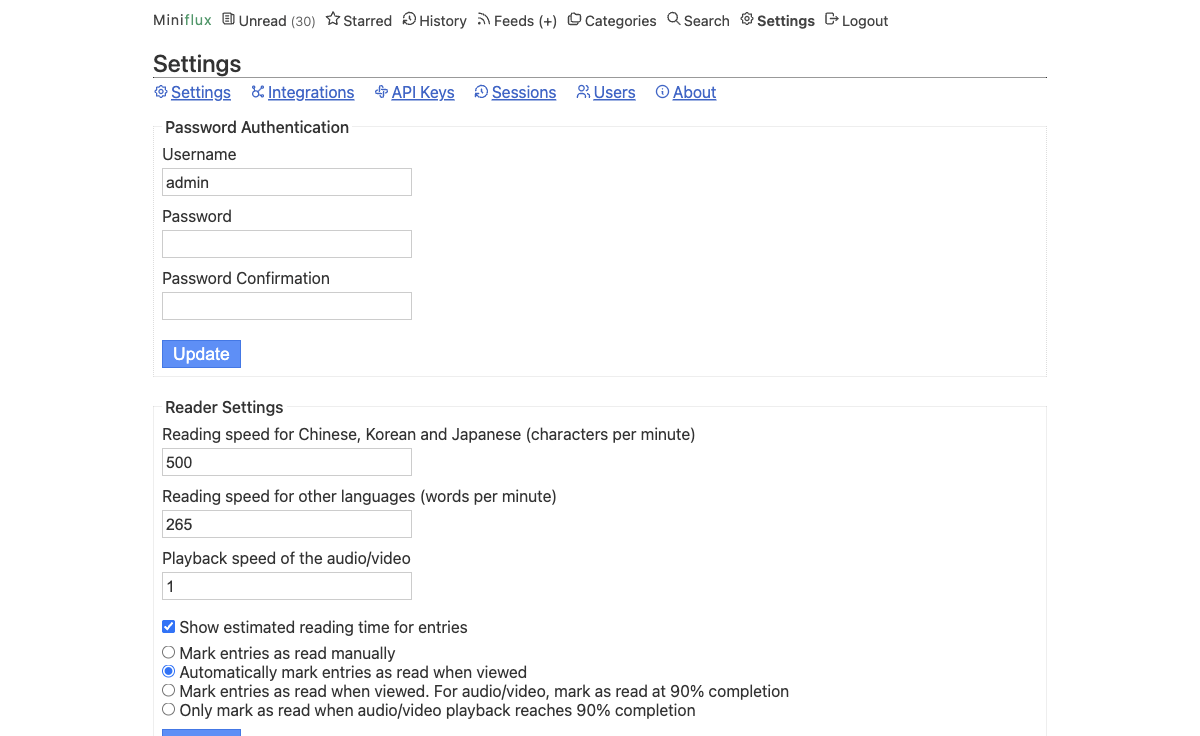This screenshot has width=1200, height=736.
Task: Open API Keys tab
Action: click(423, 93)
